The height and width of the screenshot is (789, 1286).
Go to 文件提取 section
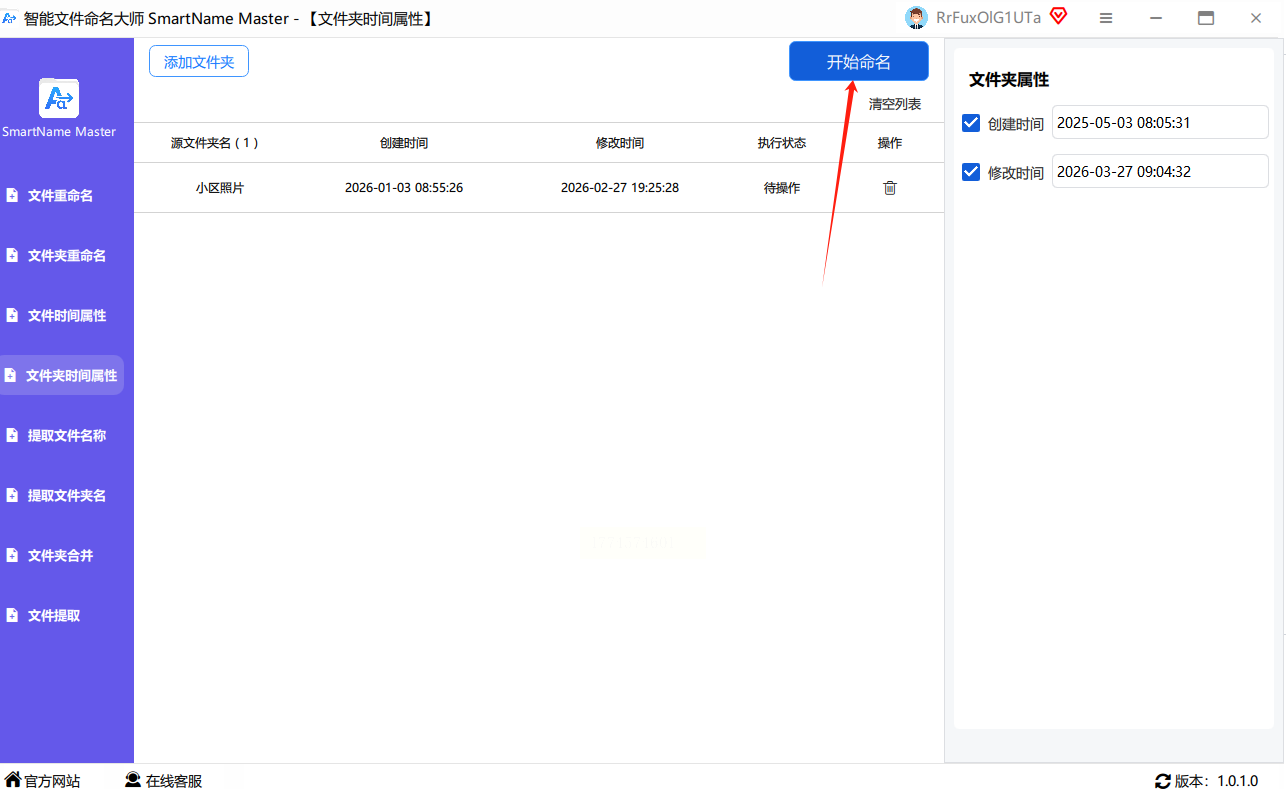pos(54,616)
